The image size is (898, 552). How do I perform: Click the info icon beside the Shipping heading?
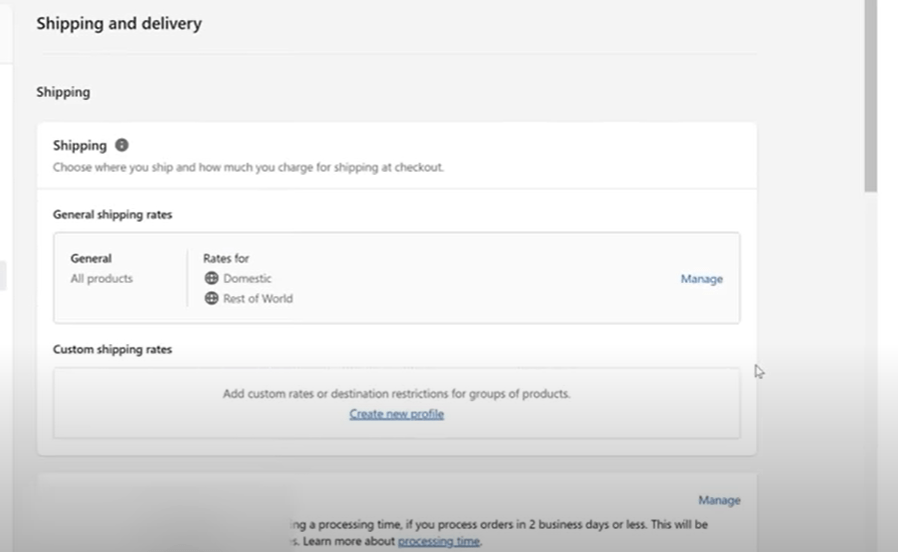(121, 145)
